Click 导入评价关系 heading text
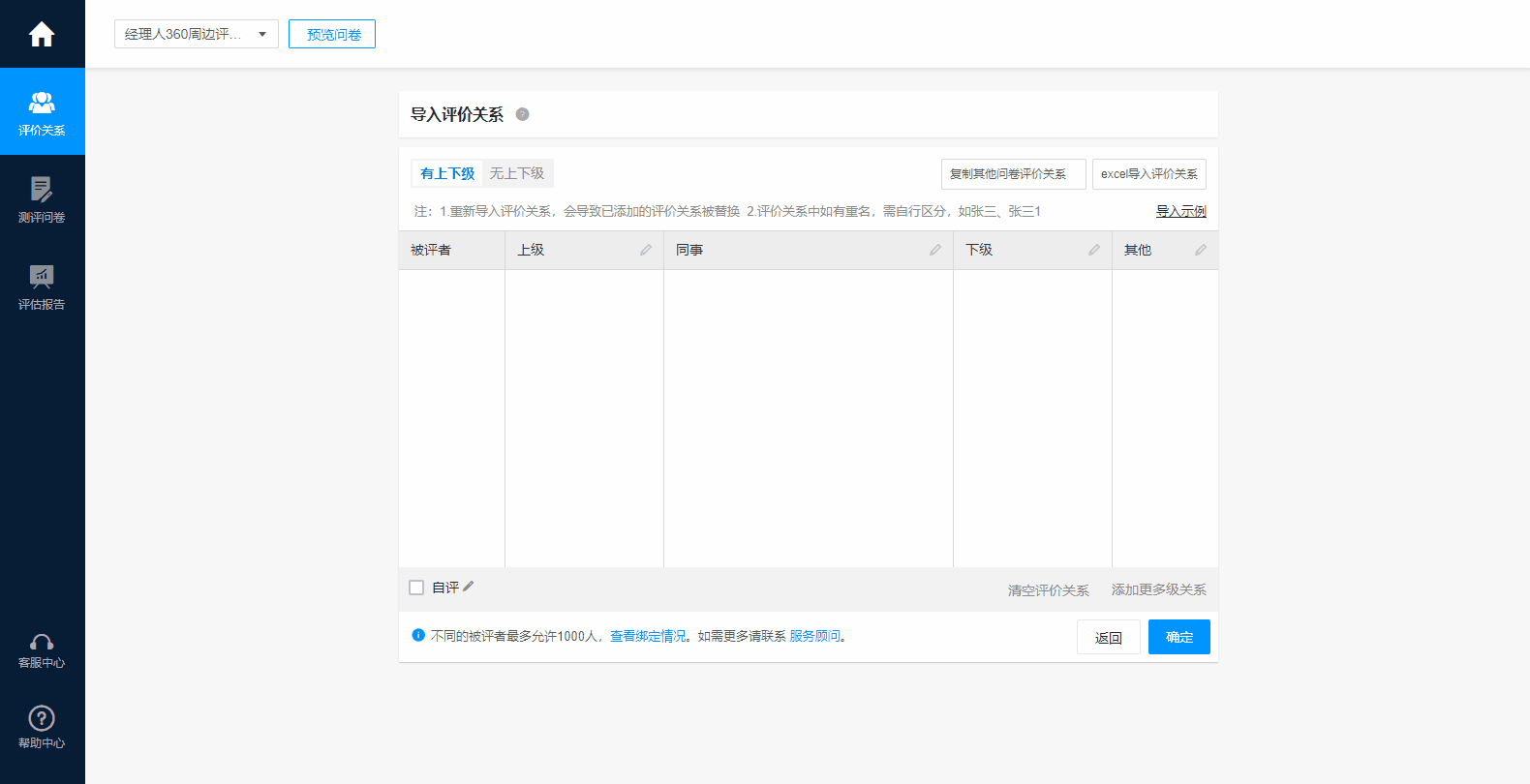Image resolution: width=1530 pixels, height=784 pixels. [457, 114]
